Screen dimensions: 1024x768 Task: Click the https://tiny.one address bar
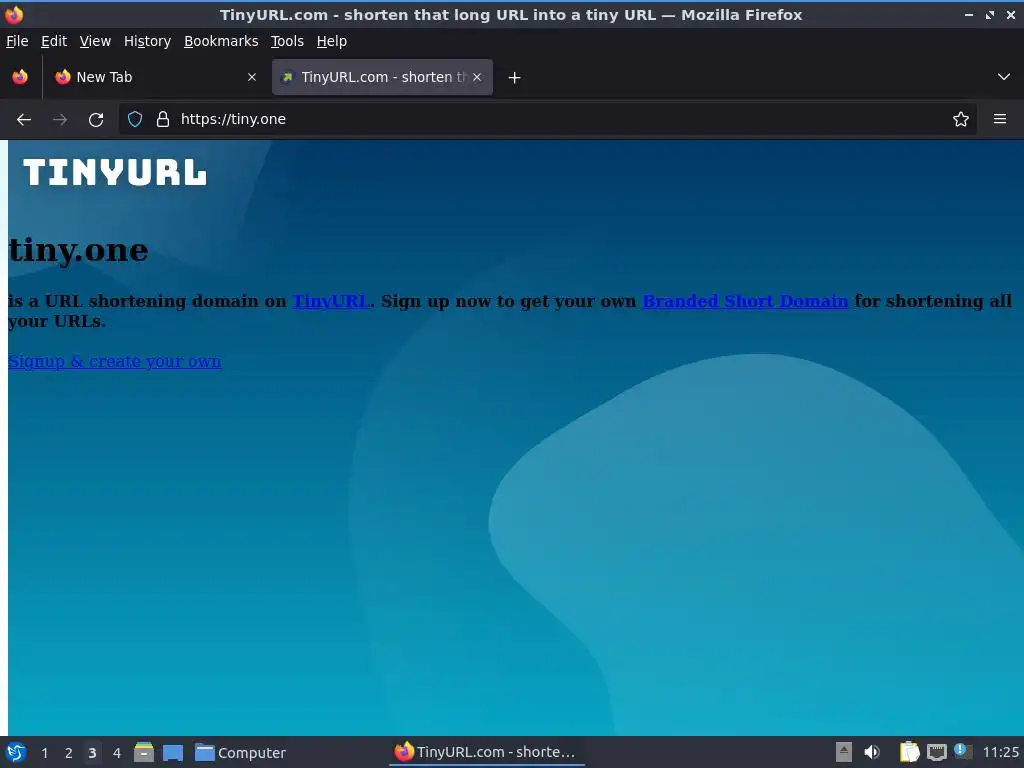point(547,119)
